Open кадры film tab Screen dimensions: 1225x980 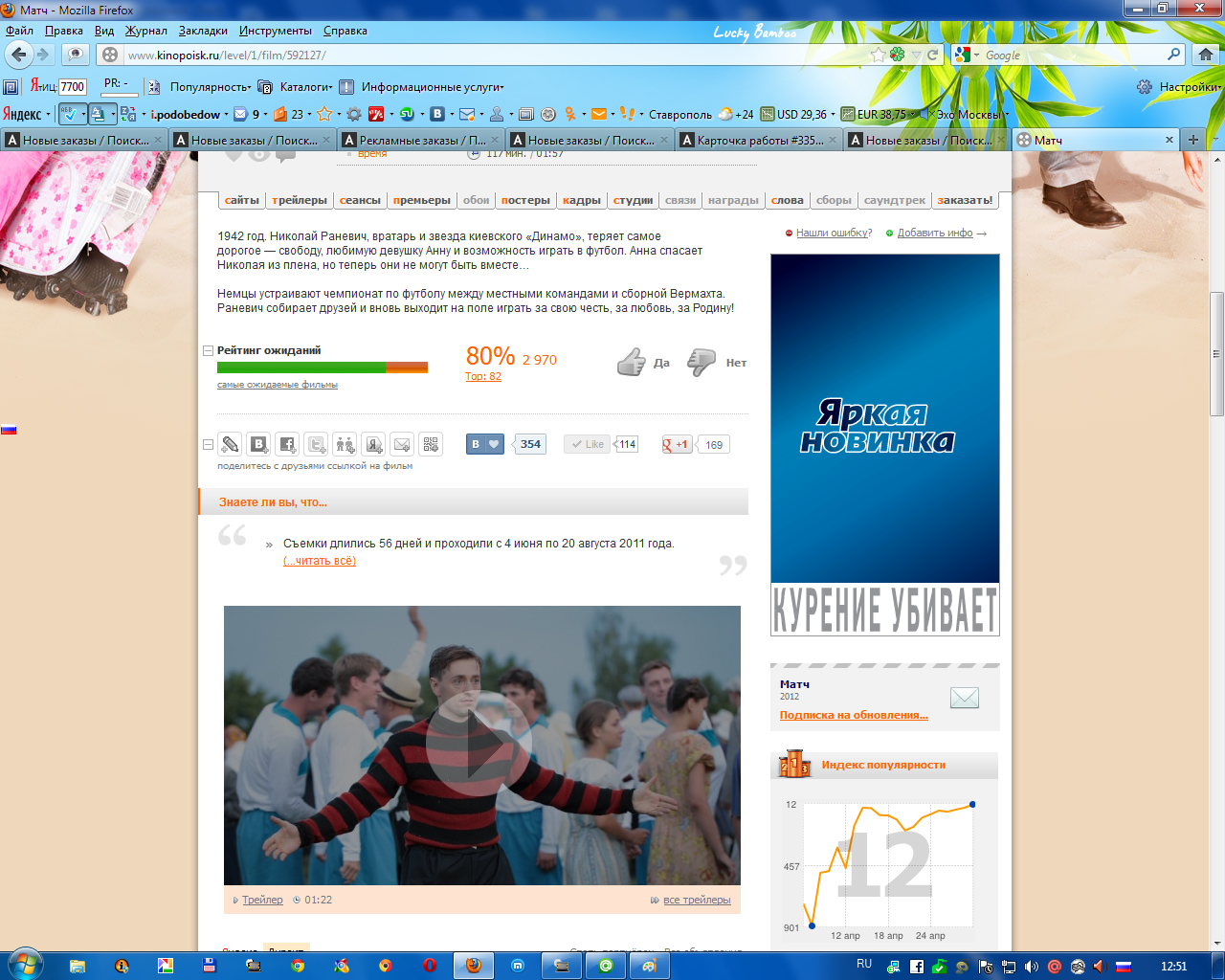(582, 200)
